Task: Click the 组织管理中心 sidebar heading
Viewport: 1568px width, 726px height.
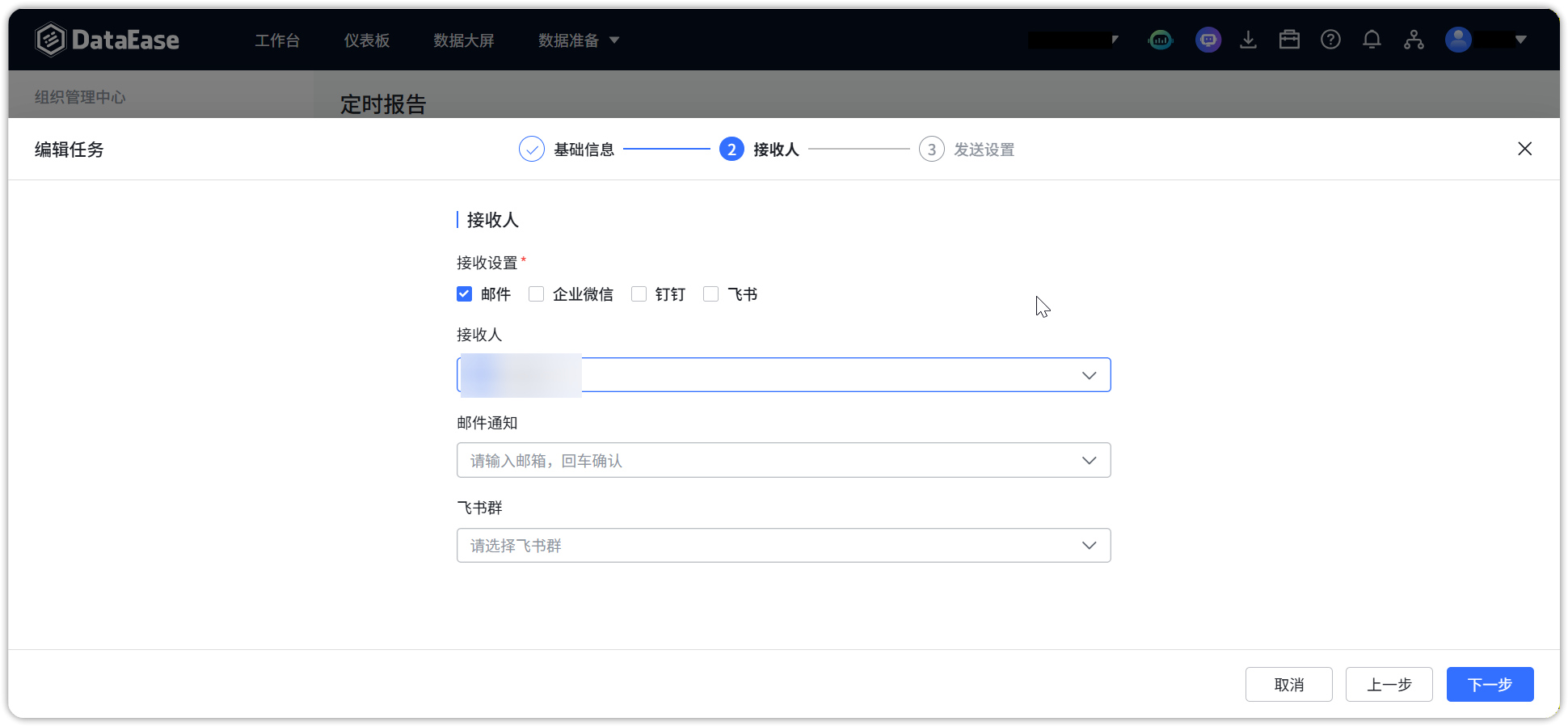Action: [x=80, y=97]
